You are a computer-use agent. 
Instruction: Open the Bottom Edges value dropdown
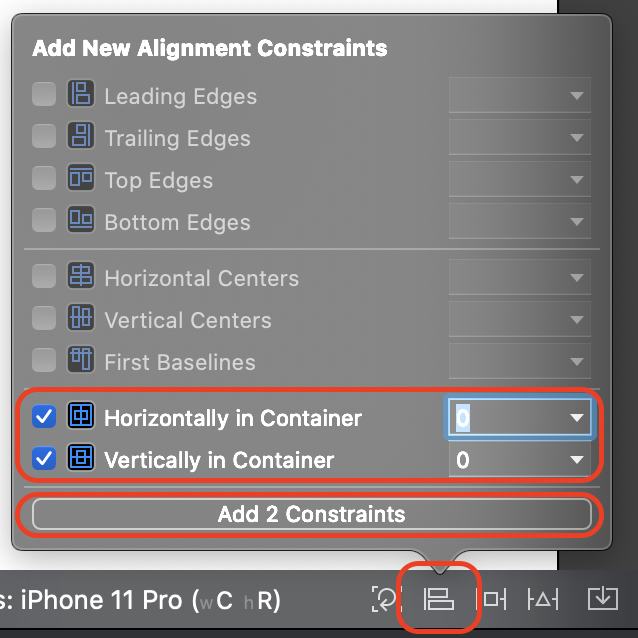[520, 221]
